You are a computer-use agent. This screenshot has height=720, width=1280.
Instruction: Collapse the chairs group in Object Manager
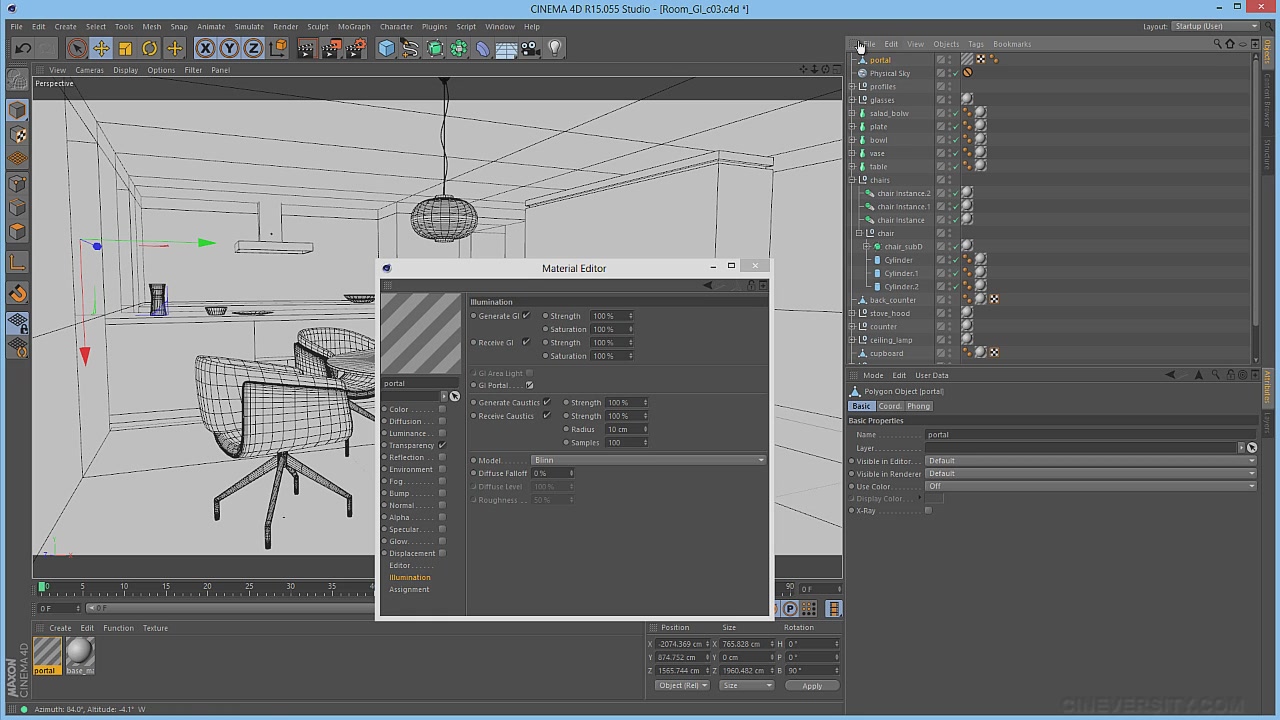[852, 180]
